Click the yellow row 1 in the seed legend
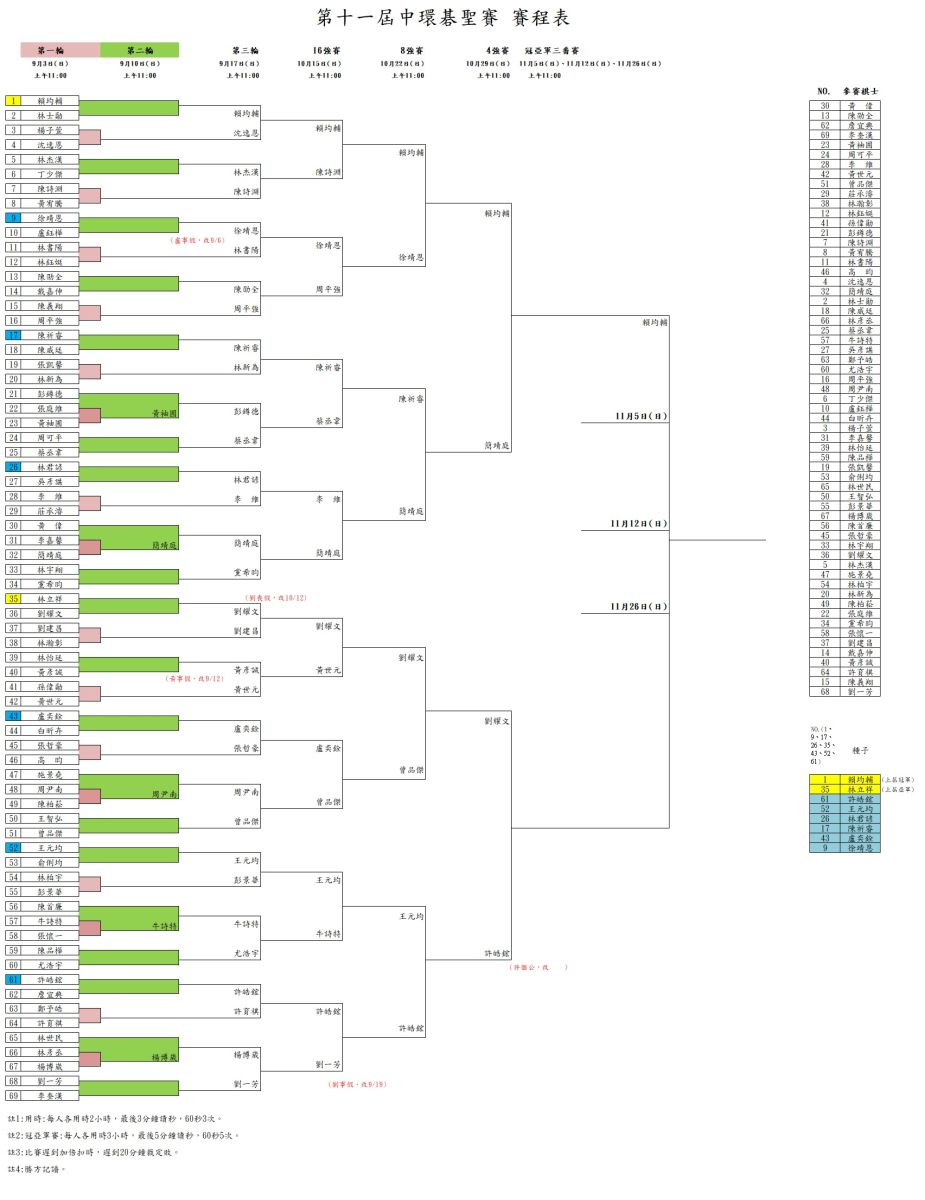Screen dimensions: 925x1200 (845, 779)
